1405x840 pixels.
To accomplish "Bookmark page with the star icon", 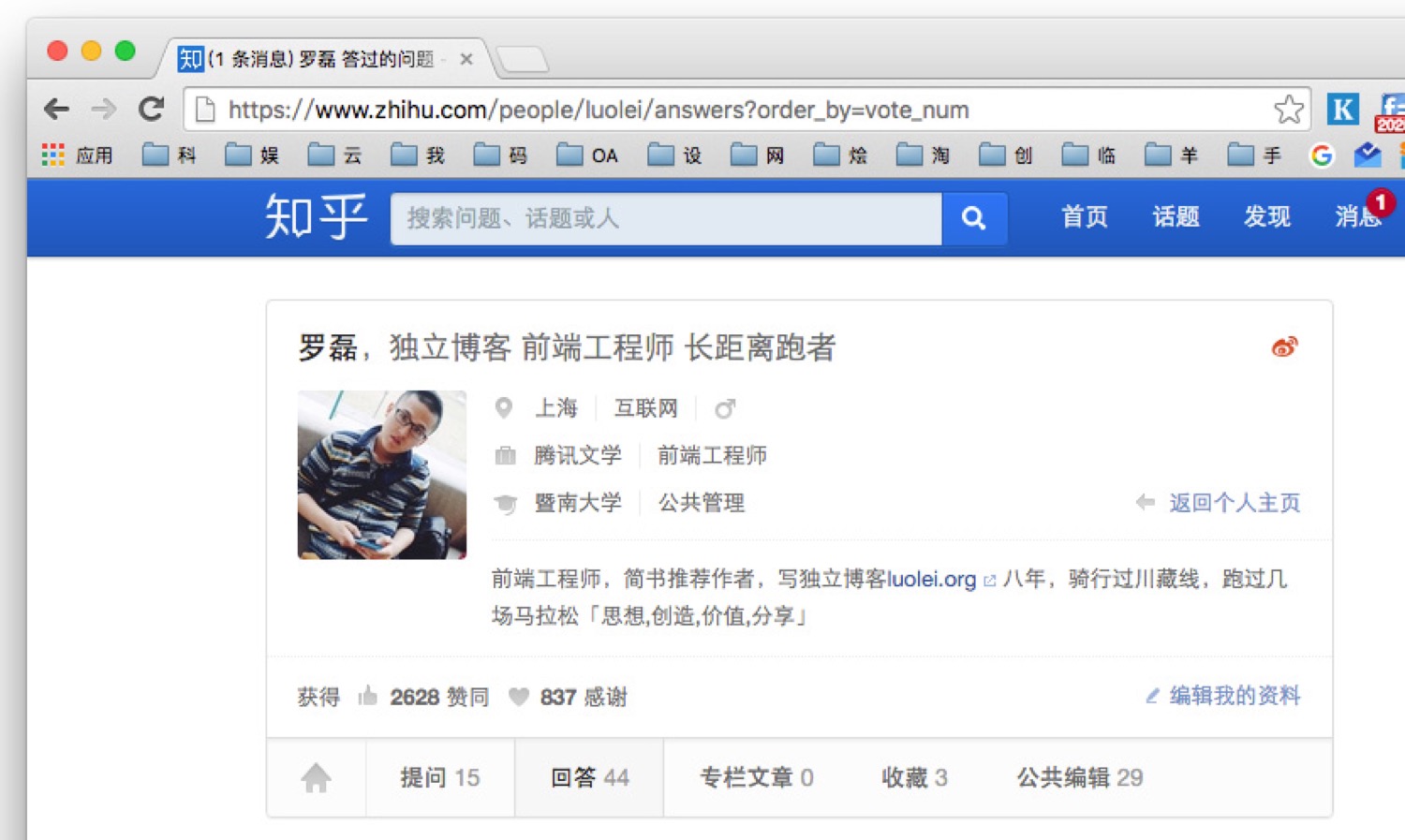I will click(1288, 110).
